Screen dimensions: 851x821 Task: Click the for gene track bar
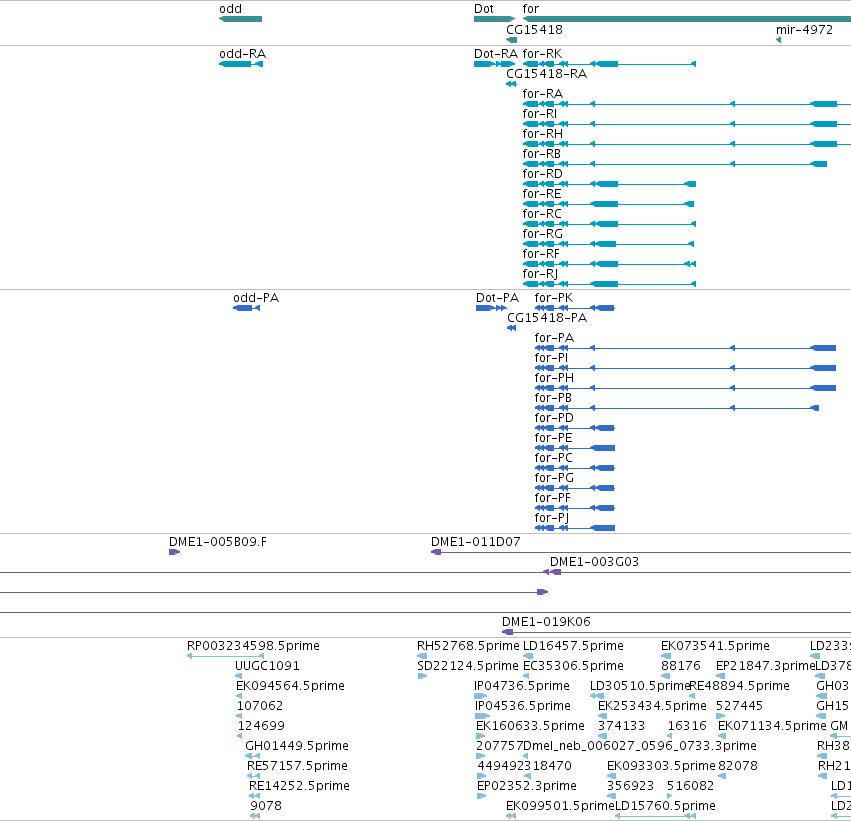[687, 19]
